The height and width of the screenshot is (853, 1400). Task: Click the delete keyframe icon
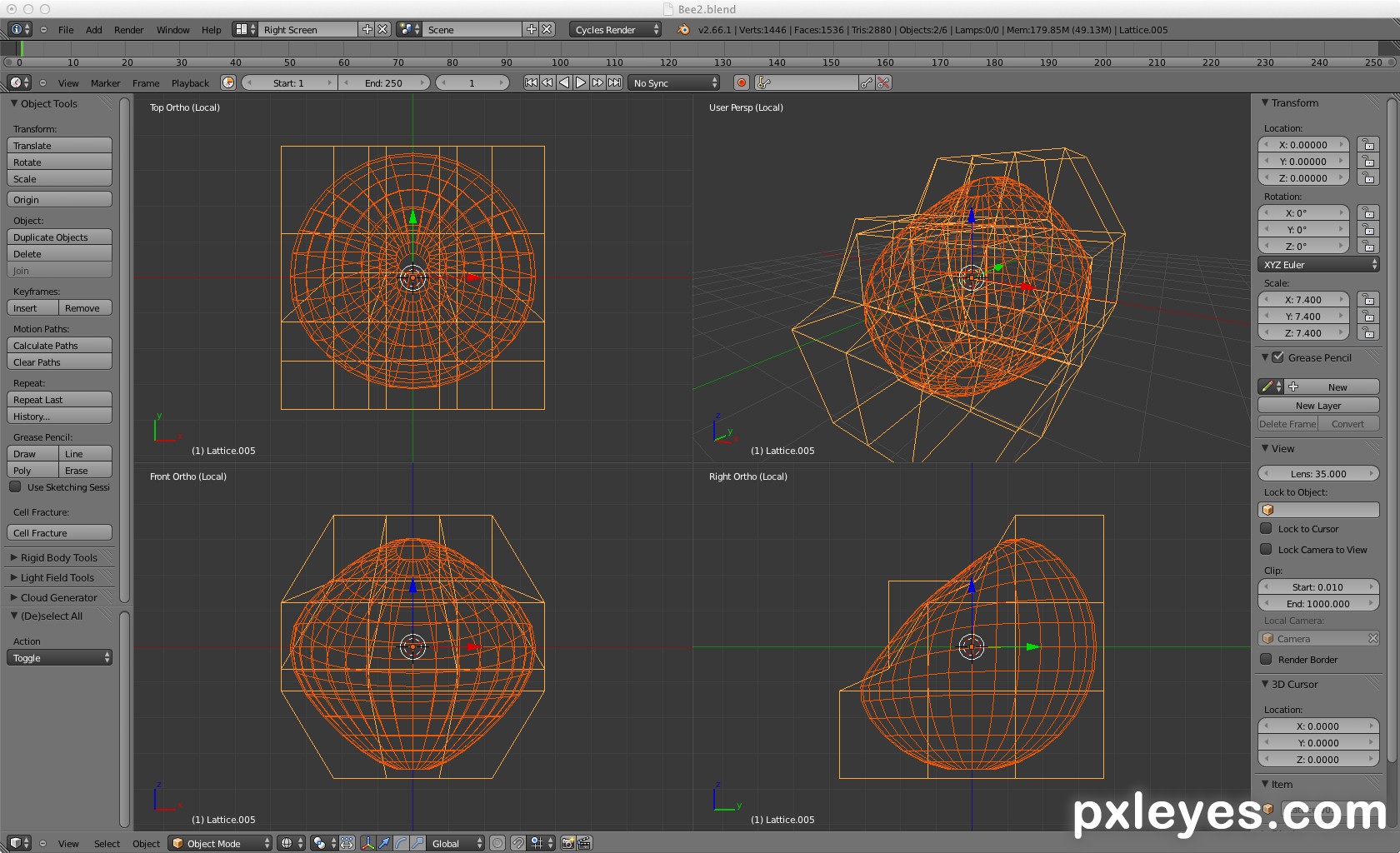[x=884, y=82]
